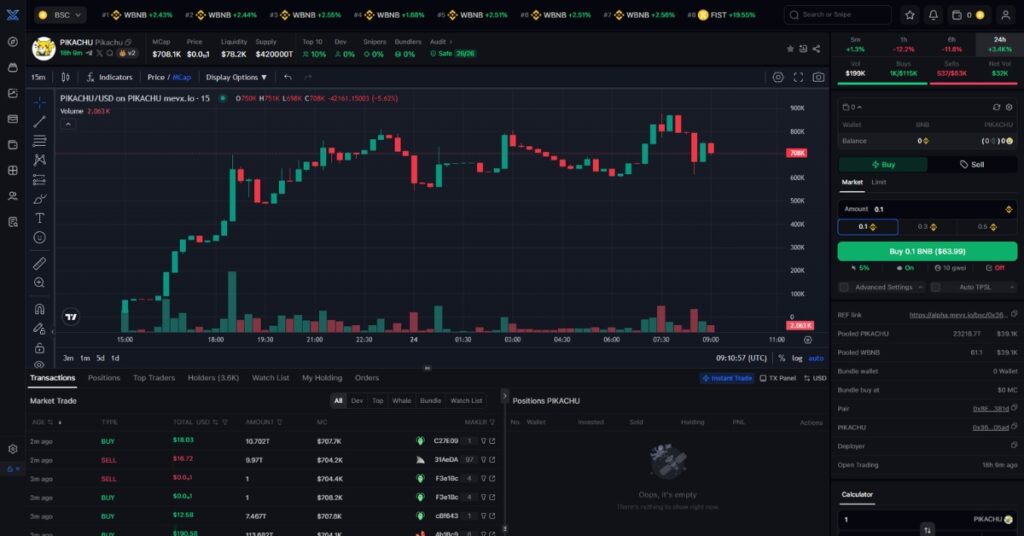1024x536 pixels.
Task: Share the PIKACHU token page
Action: (x=816, y=49)
